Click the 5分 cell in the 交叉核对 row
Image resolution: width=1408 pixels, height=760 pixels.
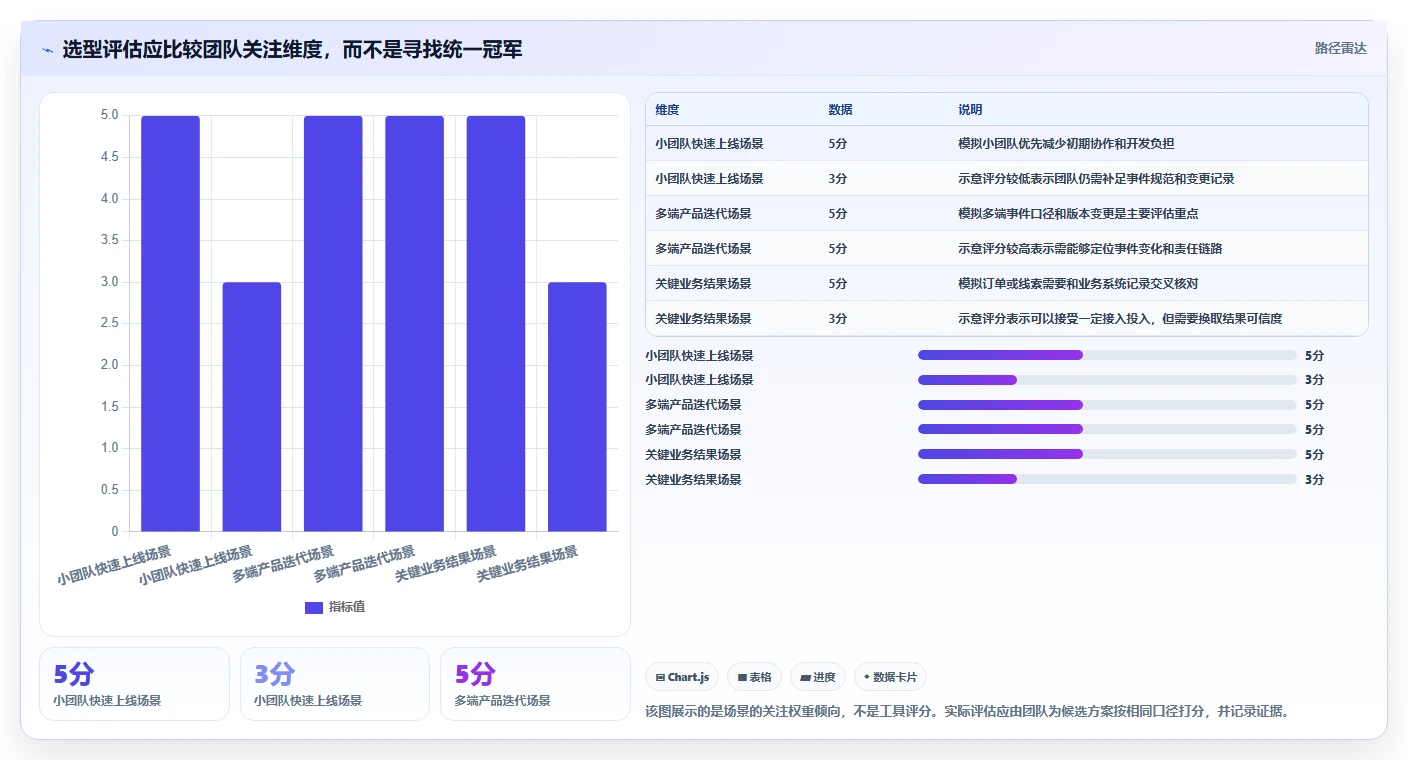[838, 284]
